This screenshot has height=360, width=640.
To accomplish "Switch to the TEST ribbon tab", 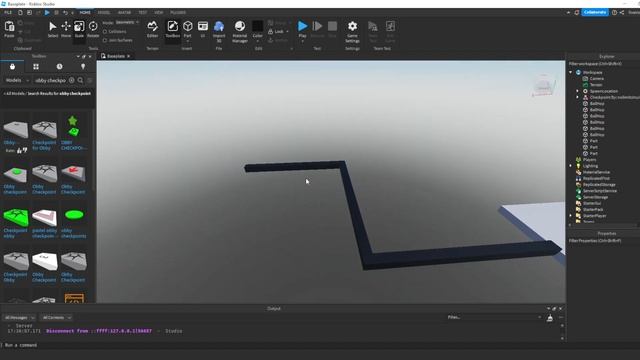I will 142,13.
